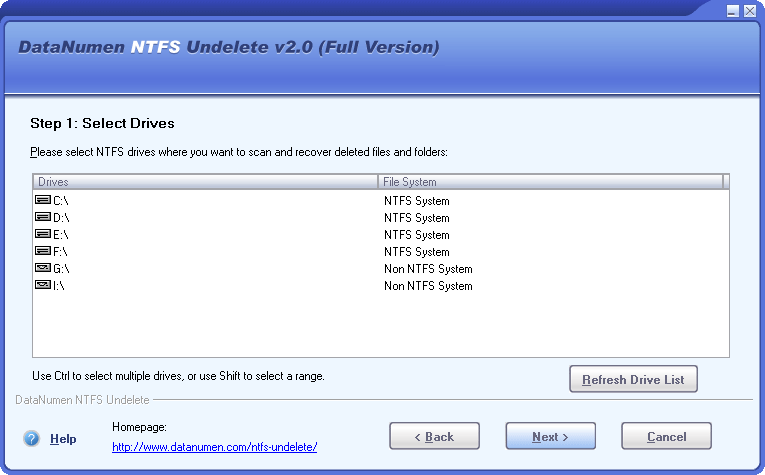The image size is (765, 475).
Task: Click the G:\ removable drive icon
Action: tap(43, 268)
